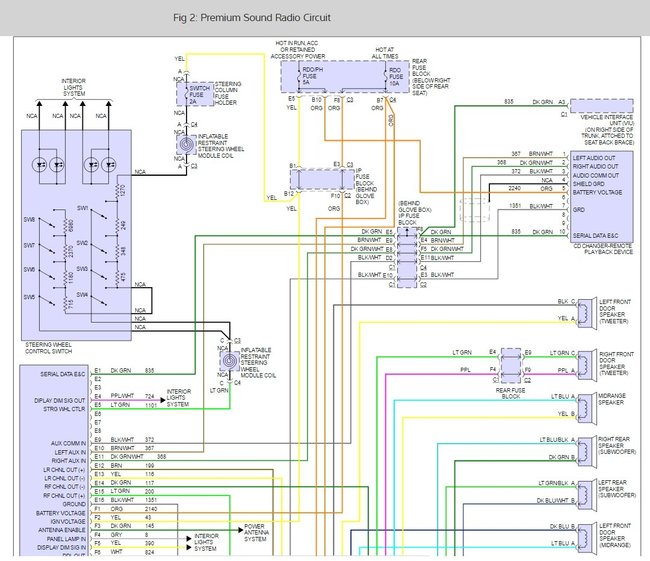This screenshot has height=561, width=650.
Task: Click the Vehicle Interface Unit dashed box
Action: [x=602, y=106]
